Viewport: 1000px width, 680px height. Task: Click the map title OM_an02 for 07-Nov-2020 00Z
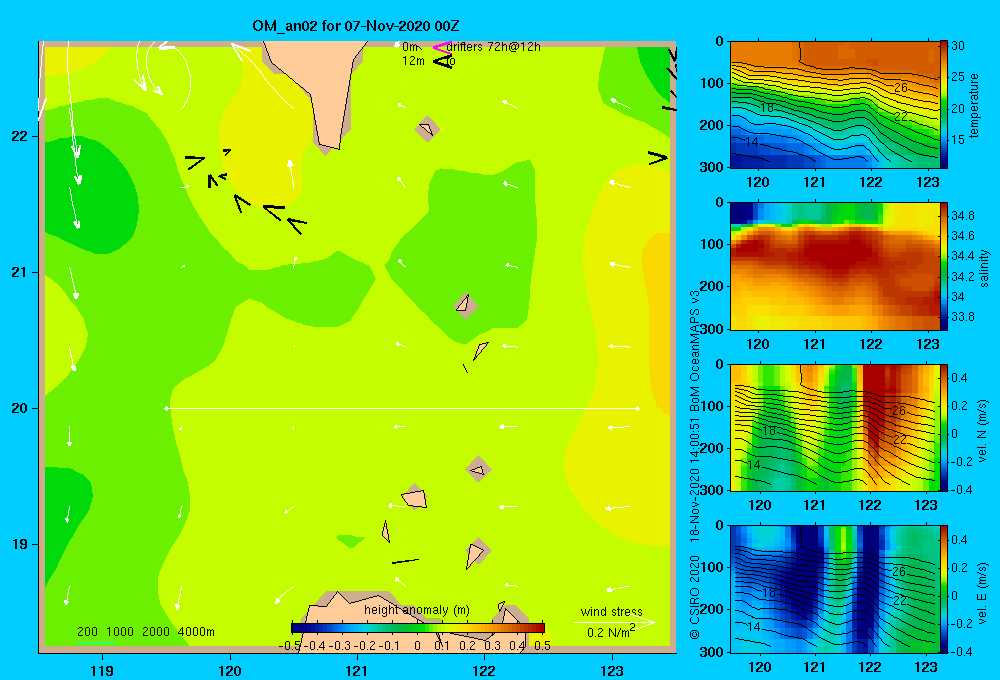pyautogui.click(x=355, y=26)
